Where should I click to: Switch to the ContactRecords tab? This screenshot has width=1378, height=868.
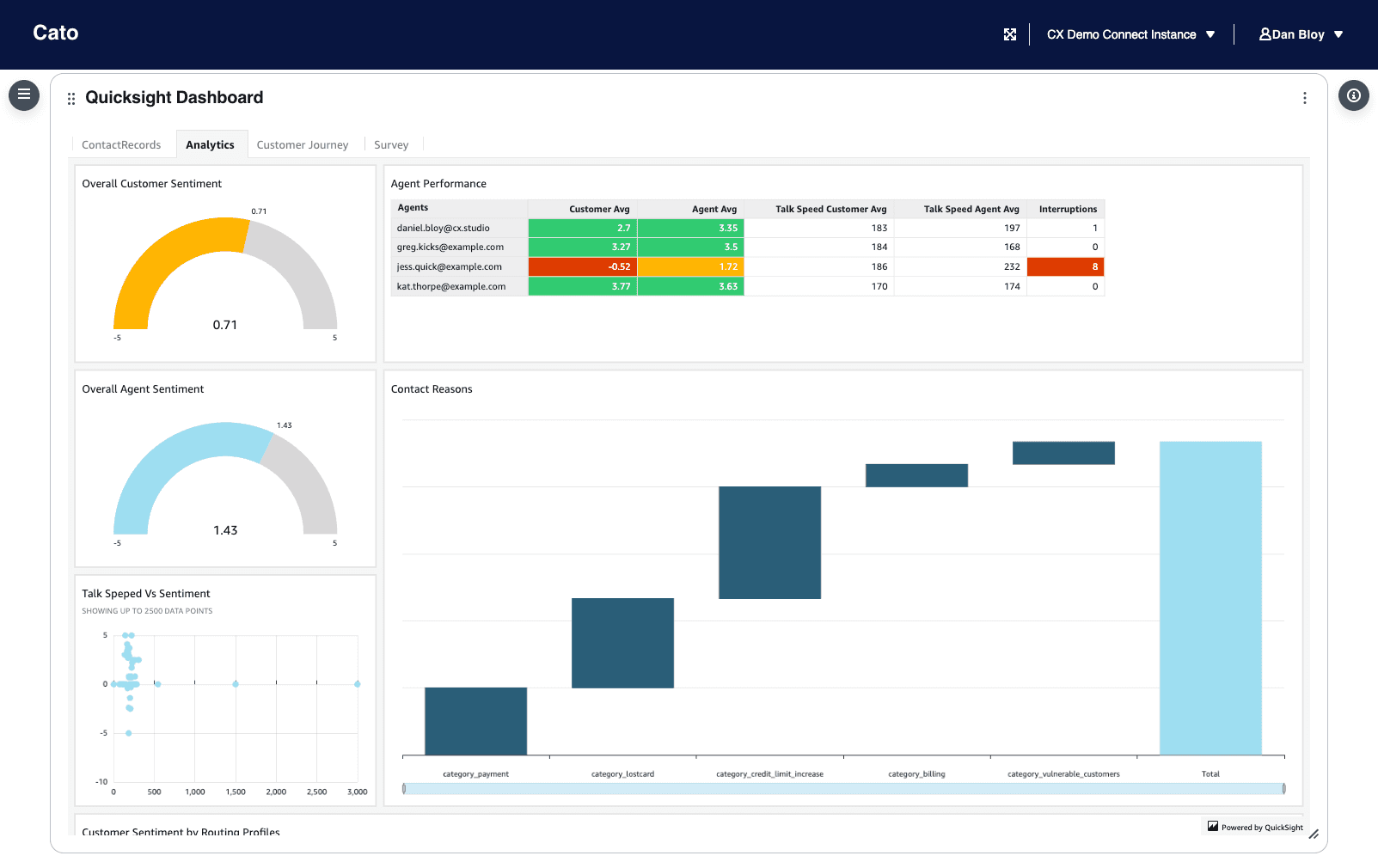click(121, 145)
